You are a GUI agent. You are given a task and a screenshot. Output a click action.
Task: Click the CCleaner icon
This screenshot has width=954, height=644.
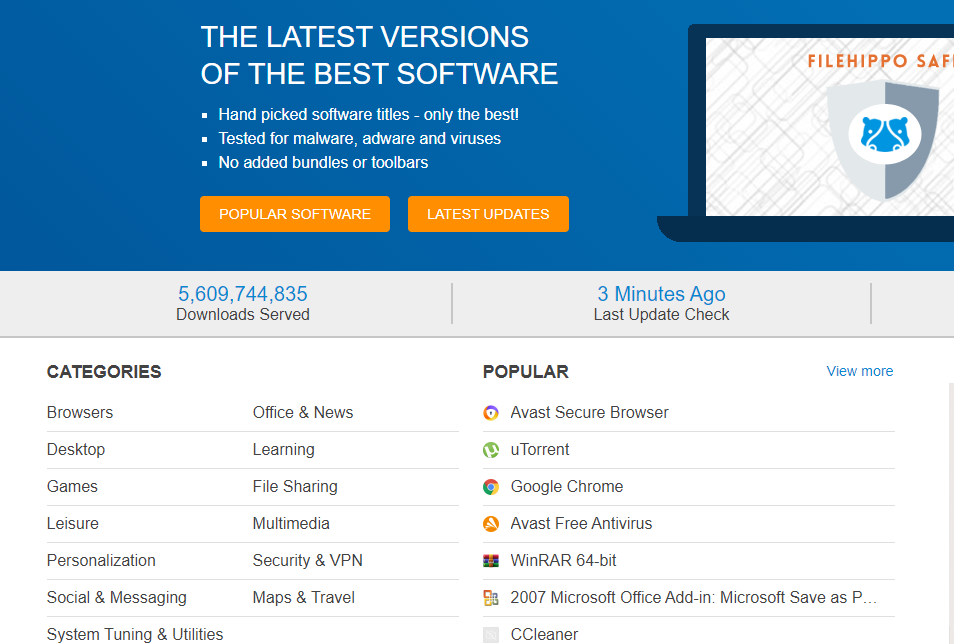coord(491,635)
